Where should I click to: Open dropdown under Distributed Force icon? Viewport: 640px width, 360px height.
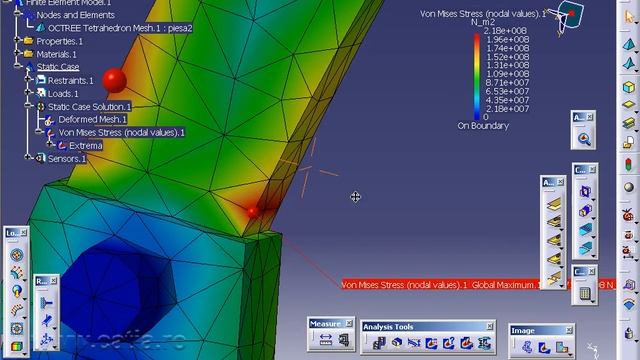[24, 279]
